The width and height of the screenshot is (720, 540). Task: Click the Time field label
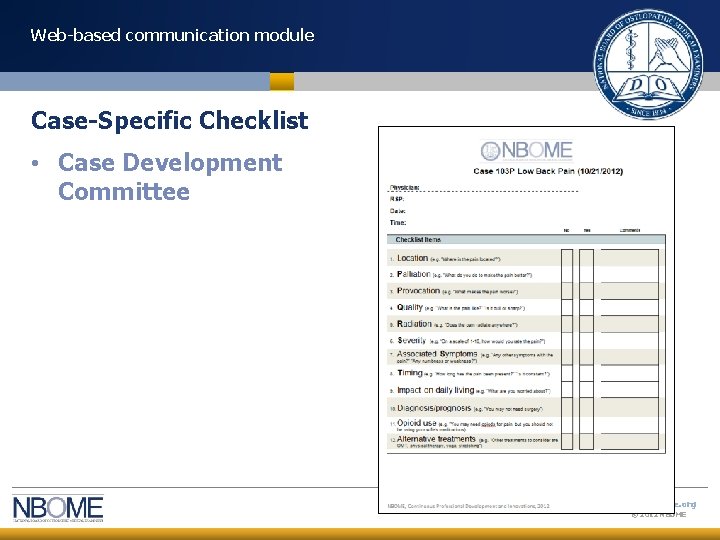point(398,223)
